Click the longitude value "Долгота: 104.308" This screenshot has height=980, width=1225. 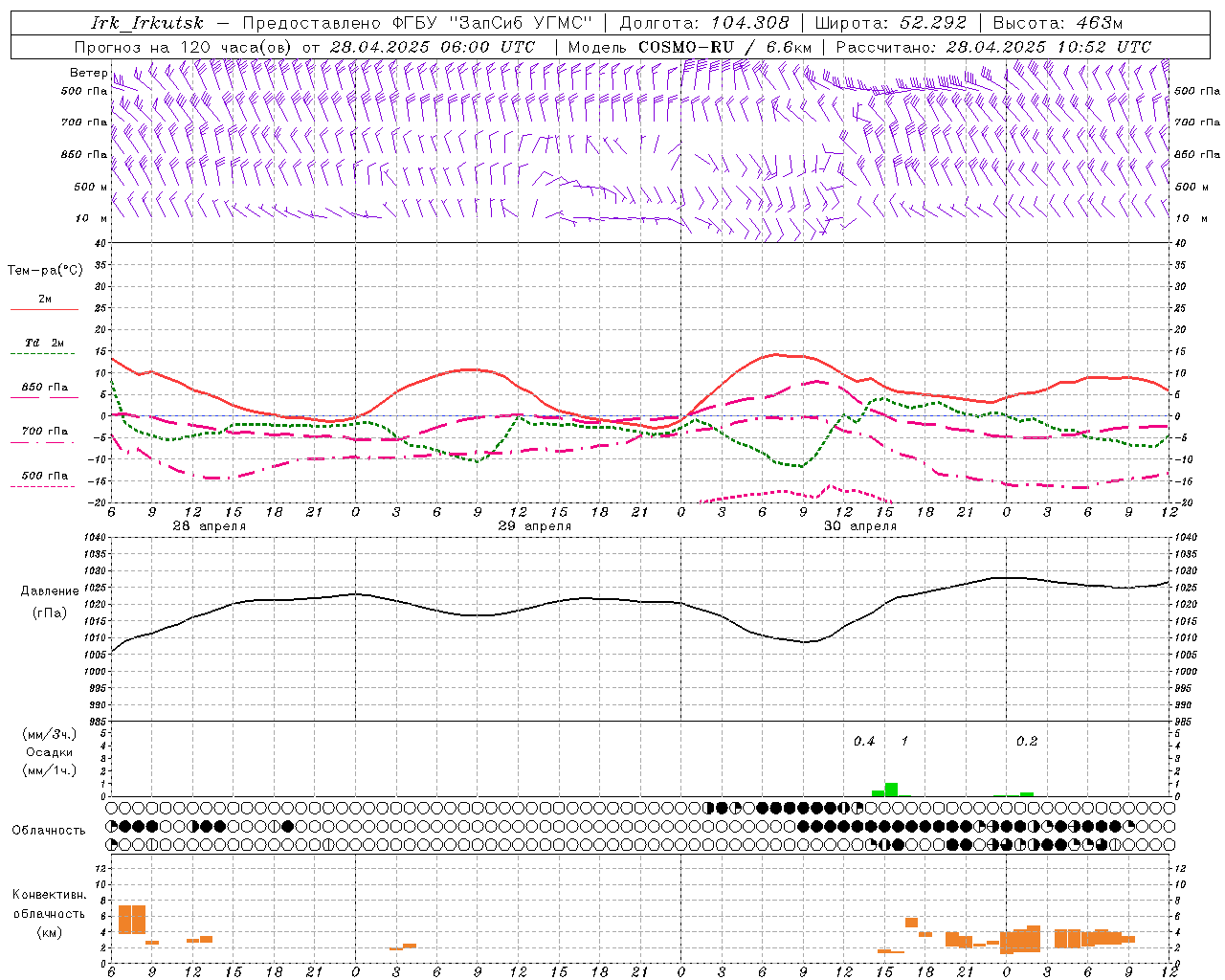pyautogui.click(x=704, y=23)
